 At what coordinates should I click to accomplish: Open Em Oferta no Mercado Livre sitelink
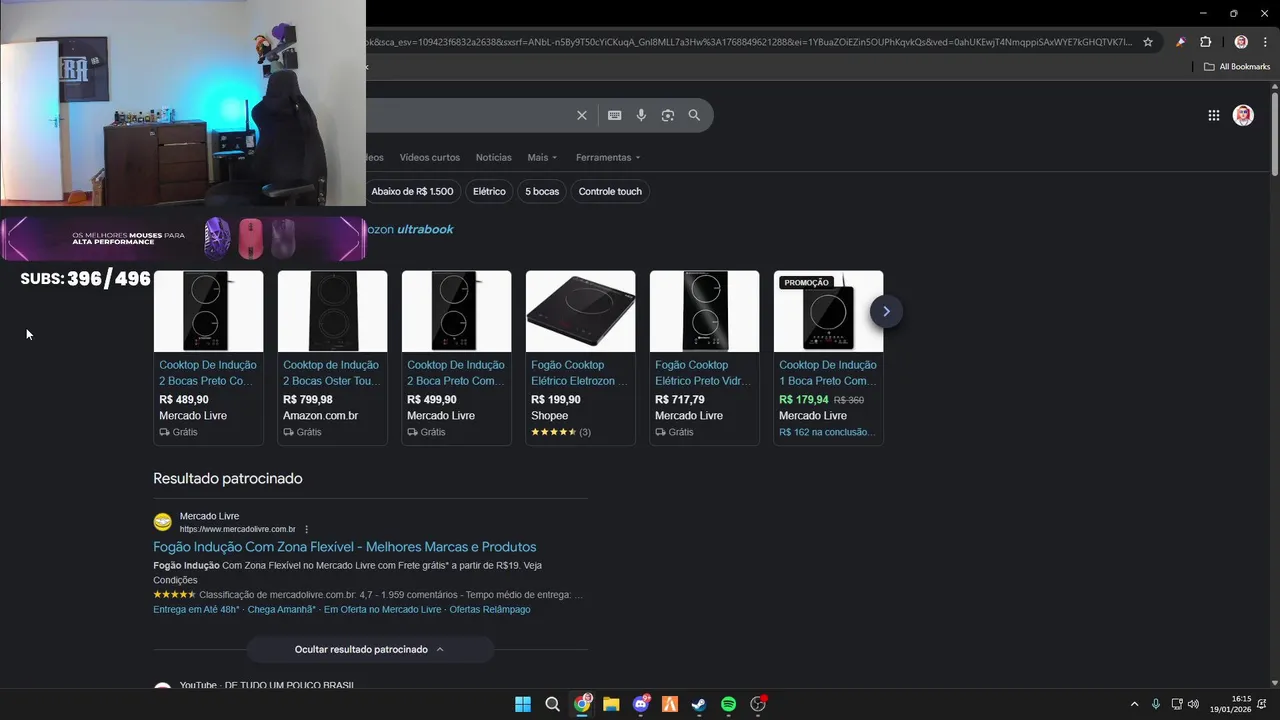click(x=382, y=609)
